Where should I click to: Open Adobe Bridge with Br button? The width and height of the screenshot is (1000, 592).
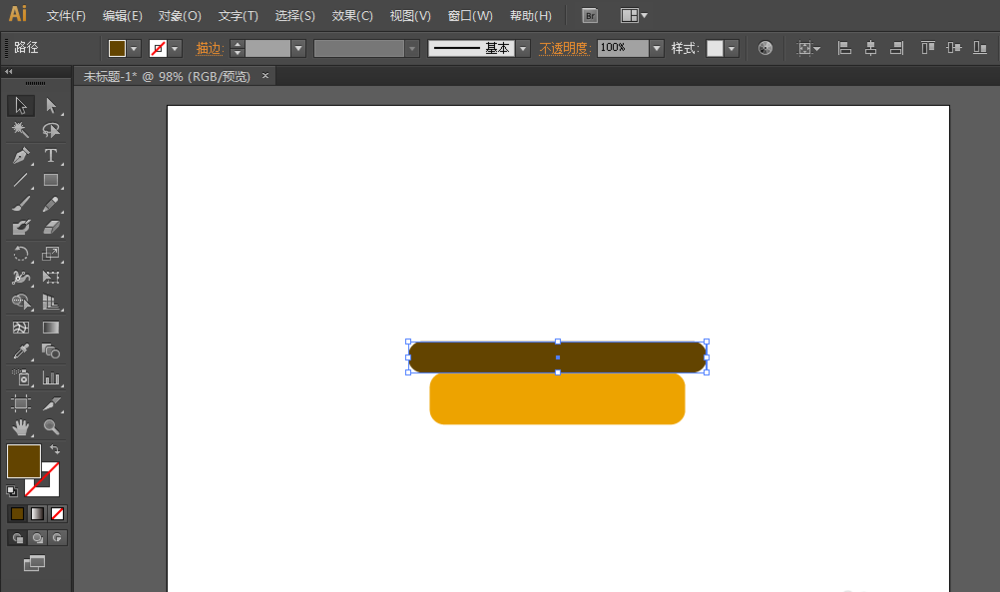click(590, 15)
